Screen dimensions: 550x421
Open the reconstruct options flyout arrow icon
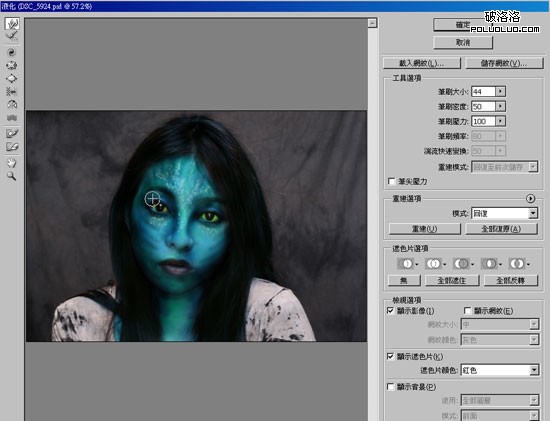tap(530, 199)
